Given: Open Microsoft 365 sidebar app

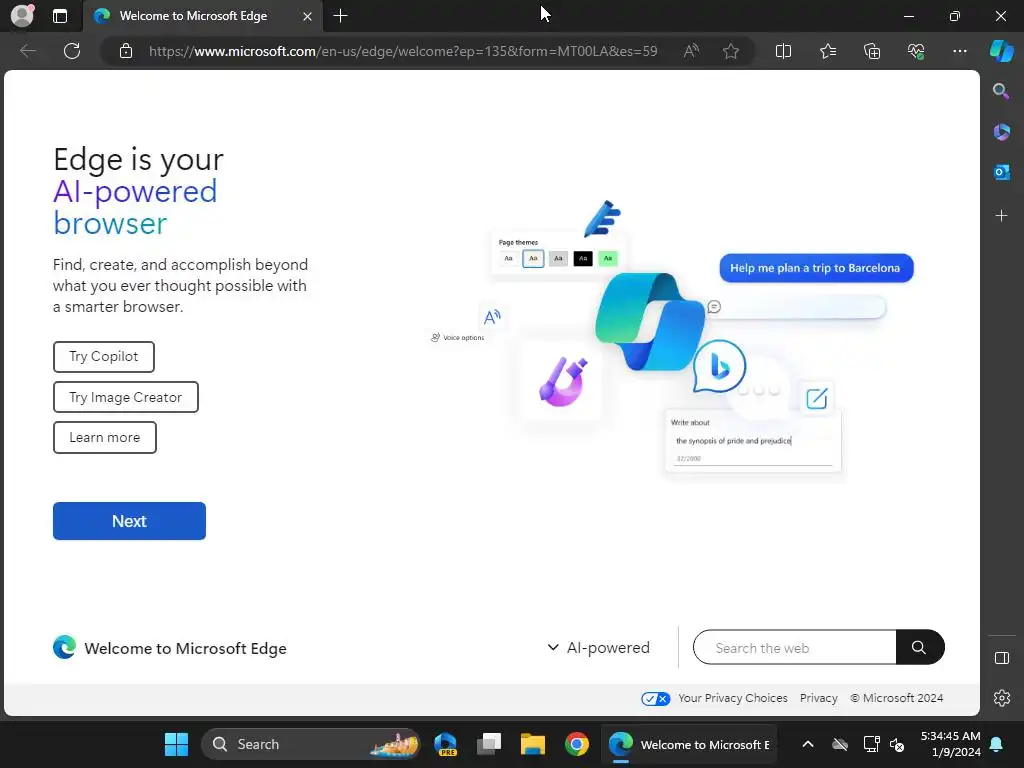Looking at the screenshot, I should click(x=1001, y=132).
